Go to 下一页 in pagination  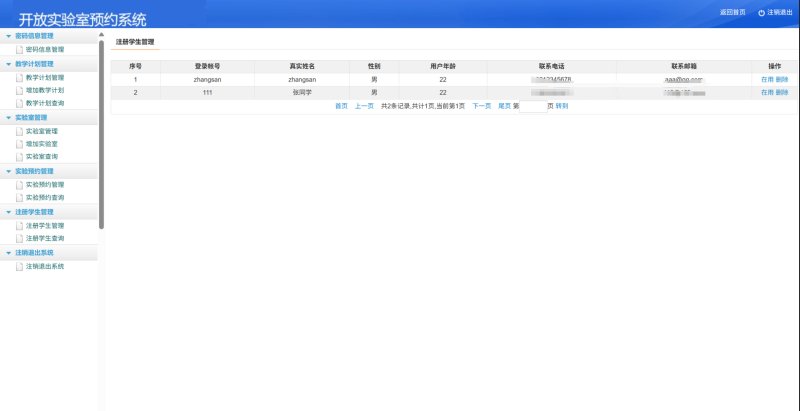482,106
